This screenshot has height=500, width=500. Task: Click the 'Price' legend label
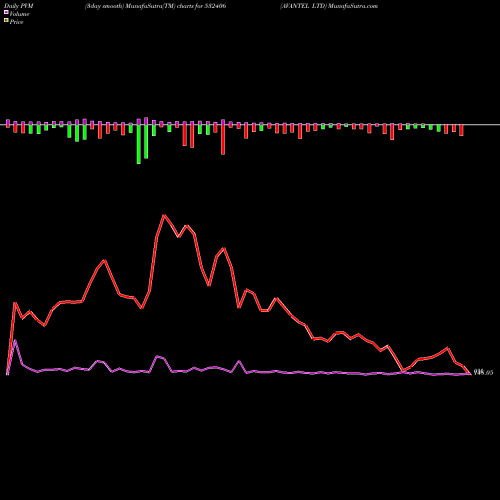point(16,22)
